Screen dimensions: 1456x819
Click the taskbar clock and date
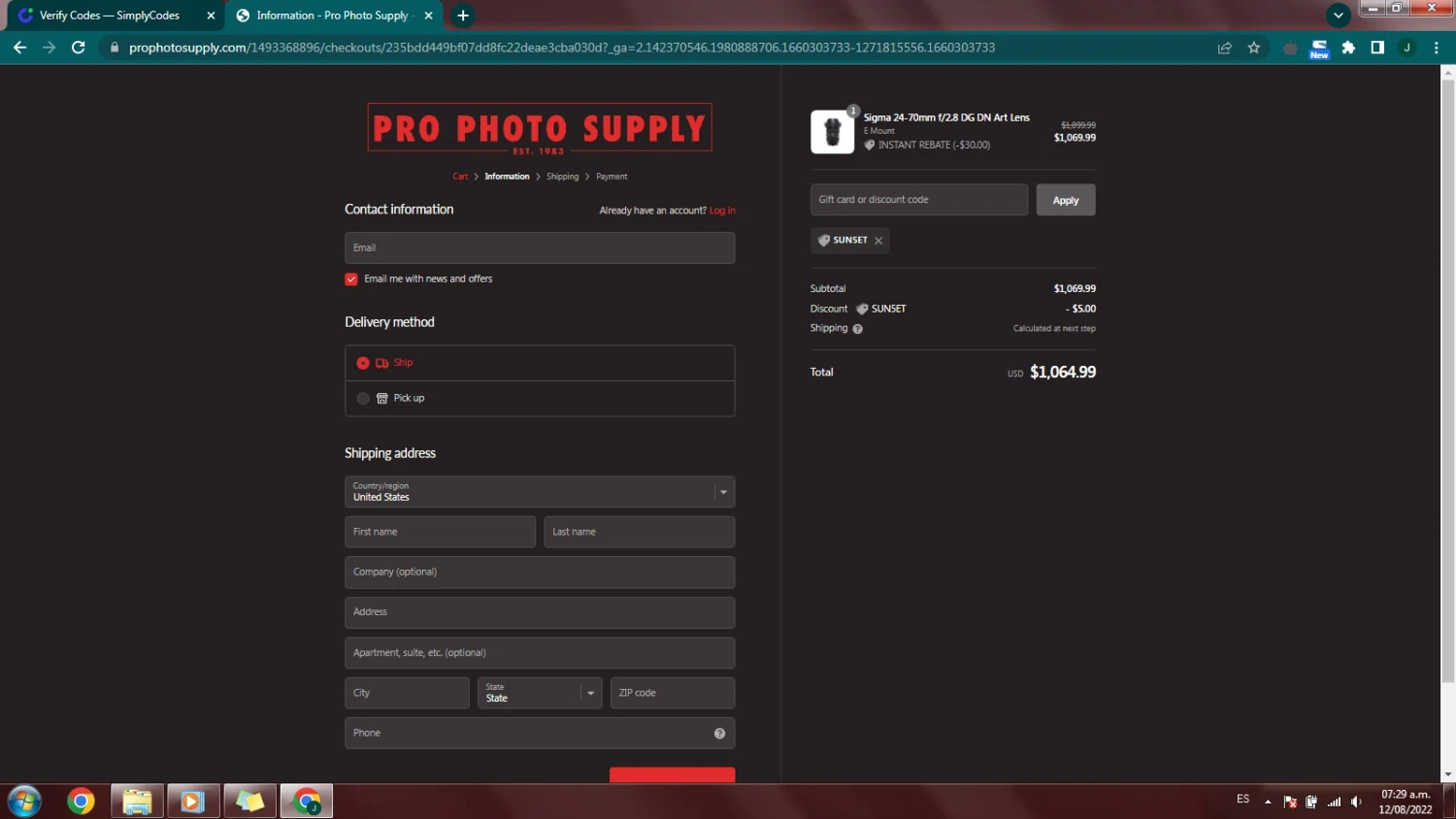(x=1406, y=802)
